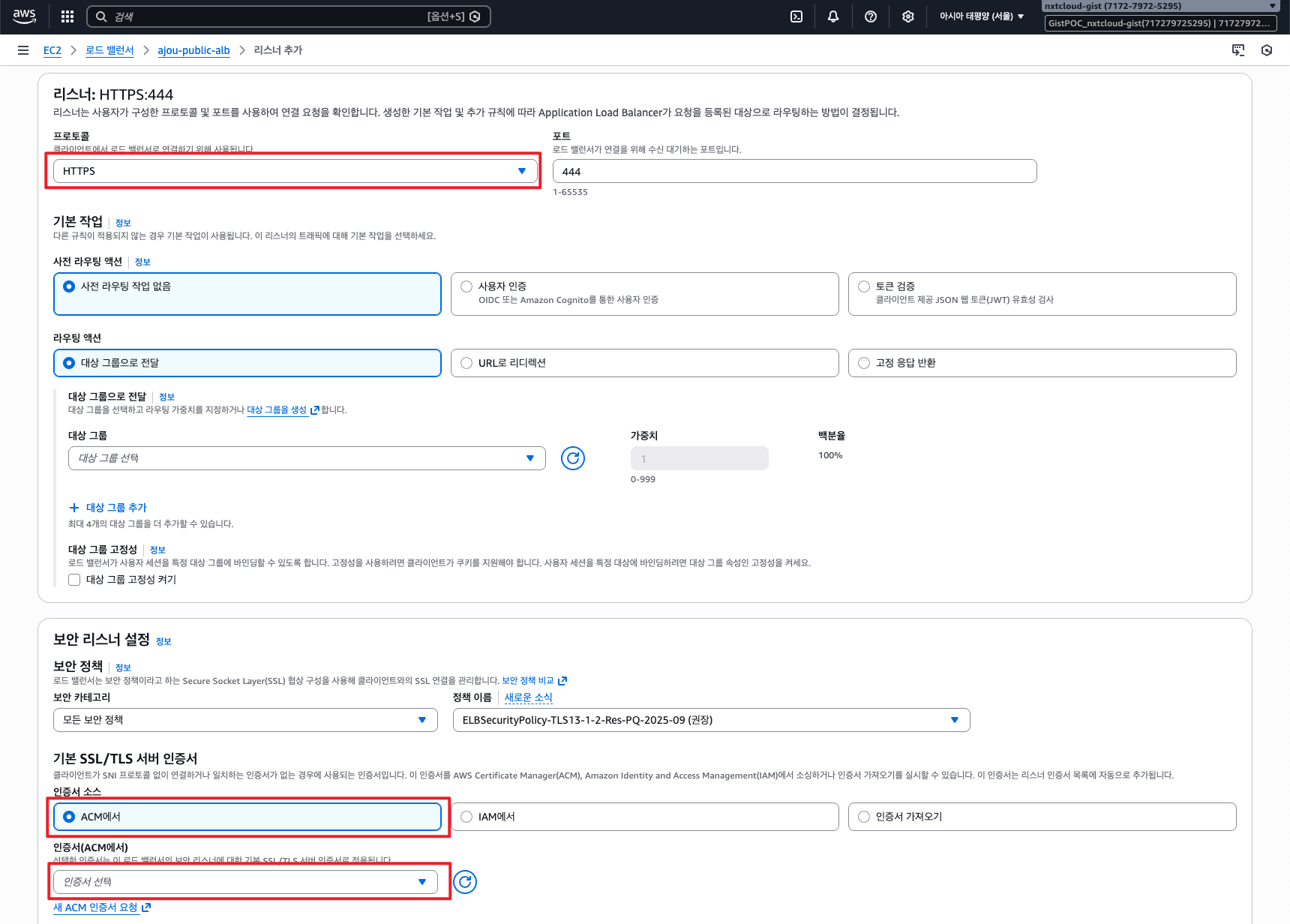The height and width of the screenshot is (924, 1290).
Task: Open info link beside target group stickiness
Action: tap(157, 550)
